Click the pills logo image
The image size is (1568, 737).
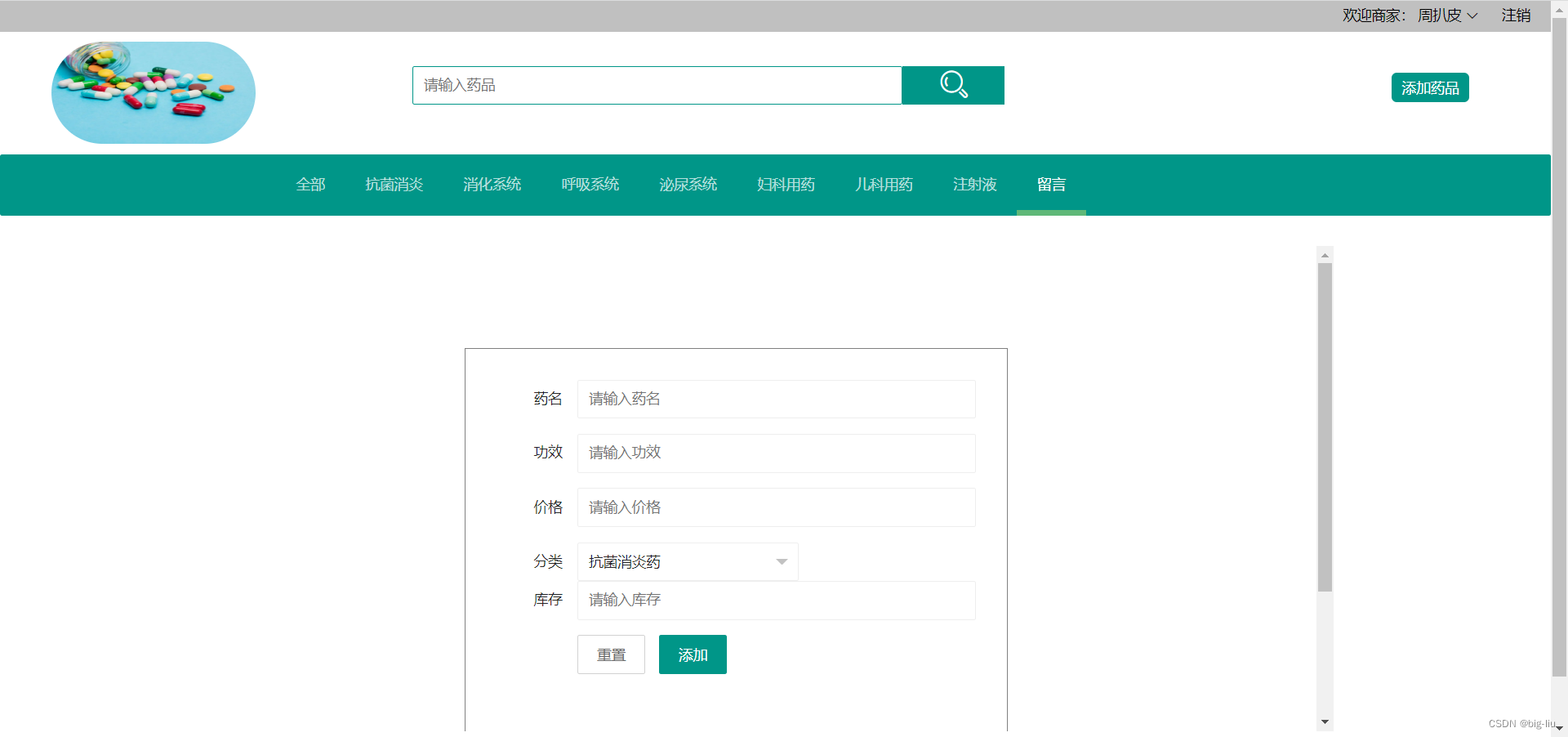pyautogui.click(x=154, y=92)
